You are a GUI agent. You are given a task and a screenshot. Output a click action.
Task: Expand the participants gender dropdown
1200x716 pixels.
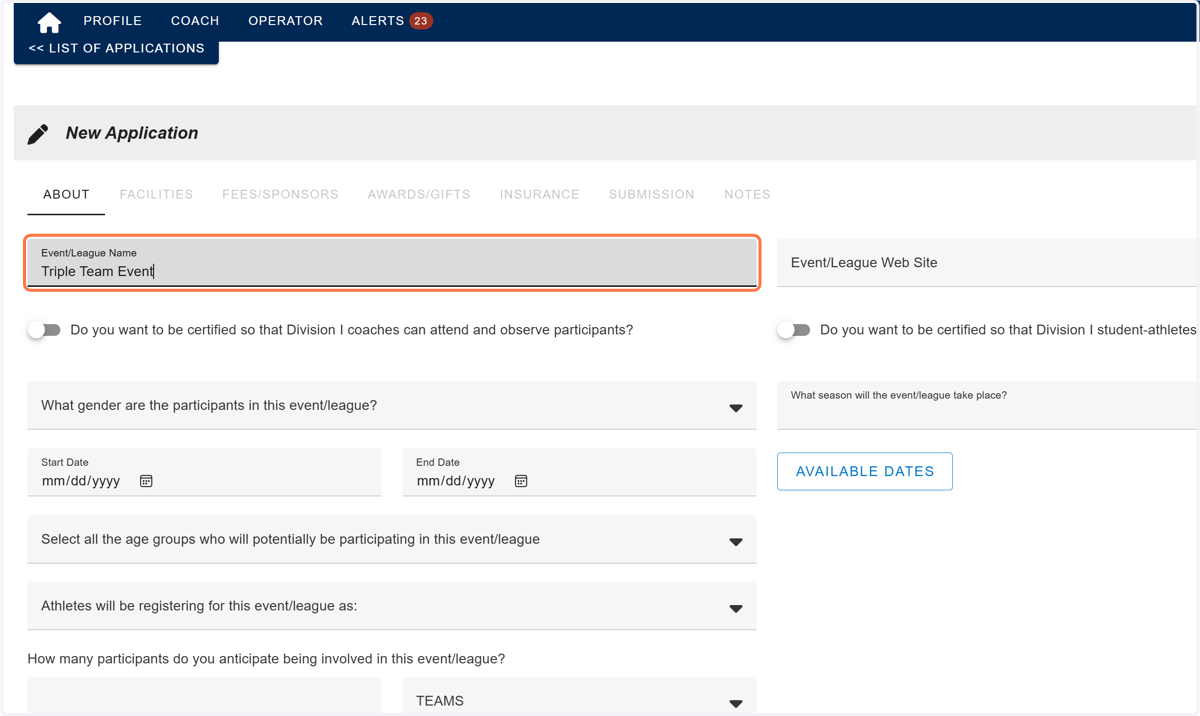pos(392,406)
